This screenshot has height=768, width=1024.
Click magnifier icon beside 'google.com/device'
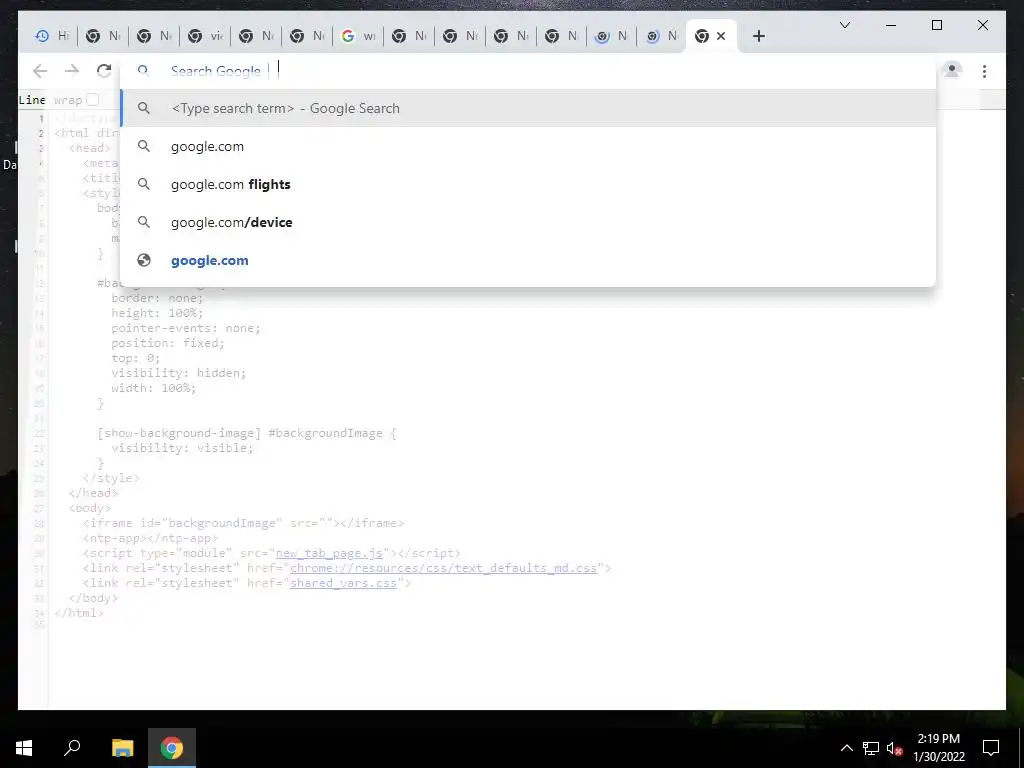(x=144, y=222)
